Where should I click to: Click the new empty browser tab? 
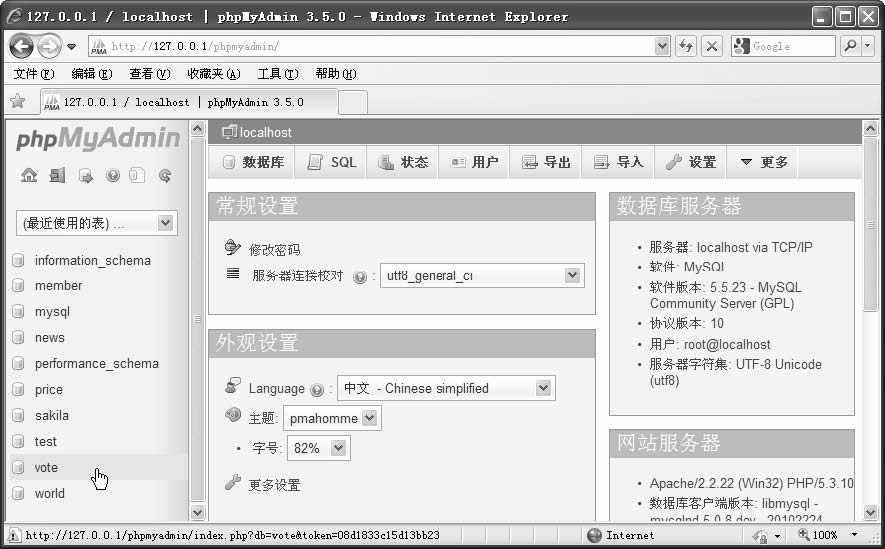tap(353, 102)
